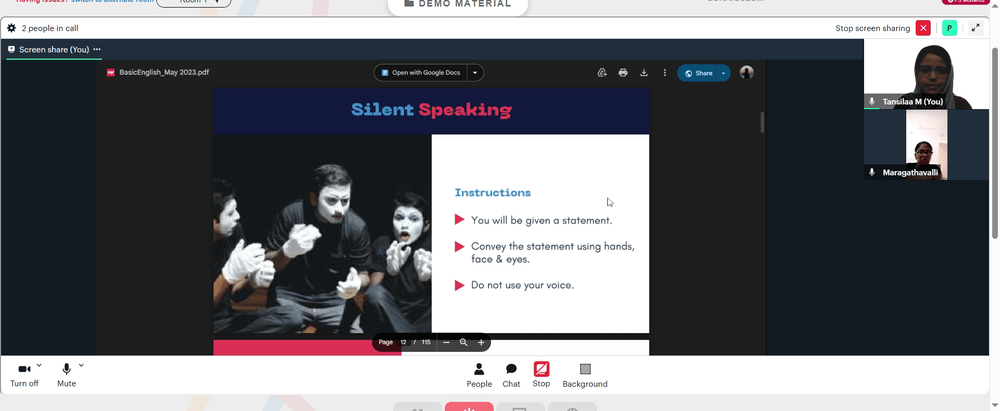
Task: Print the PDF document
Action: pos(623,73)
